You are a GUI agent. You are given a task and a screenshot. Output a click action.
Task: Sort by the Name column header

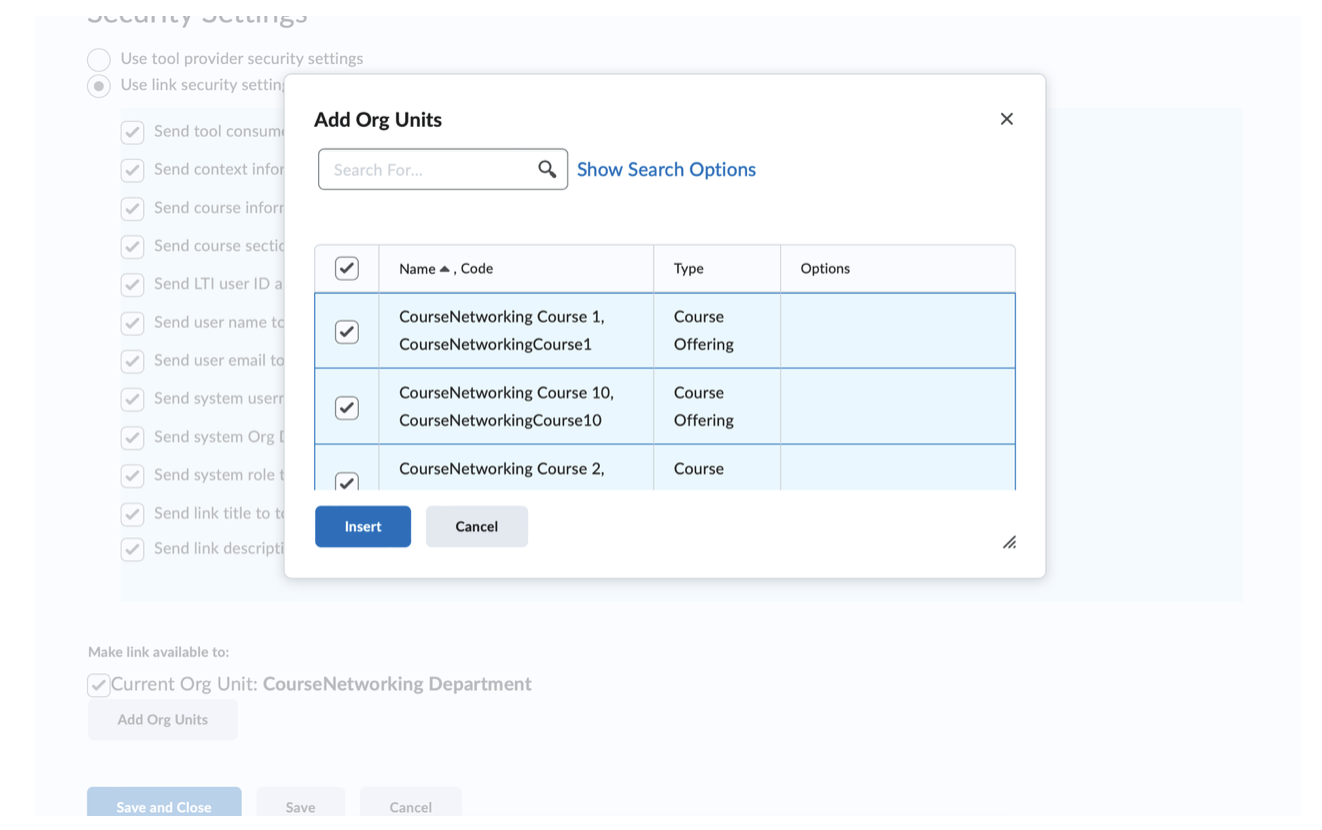point(417,268)
